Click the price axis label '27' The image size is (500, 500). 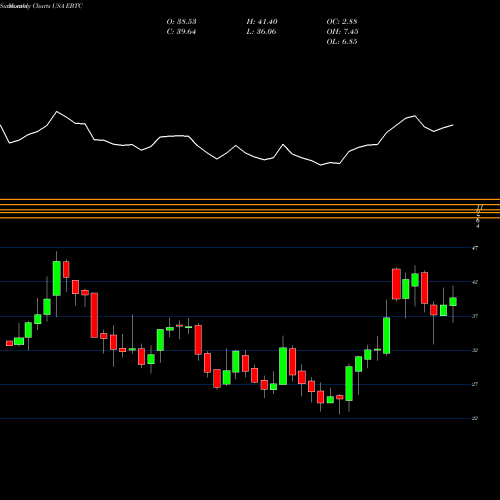click(x=475, y=384)
